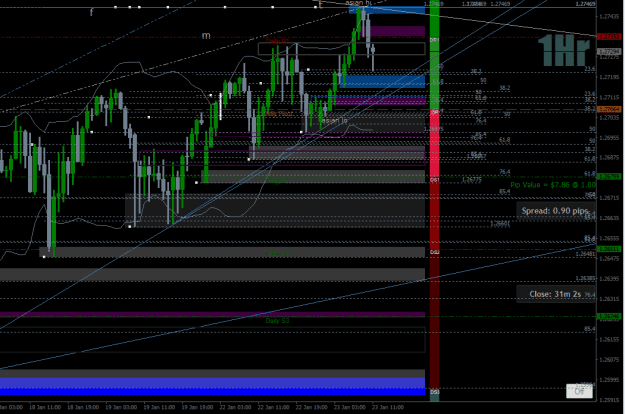Viewport: 625px width, 414px height.
Task: Click the 1.26635 price scale value
Action: click(x=609, y=218)
